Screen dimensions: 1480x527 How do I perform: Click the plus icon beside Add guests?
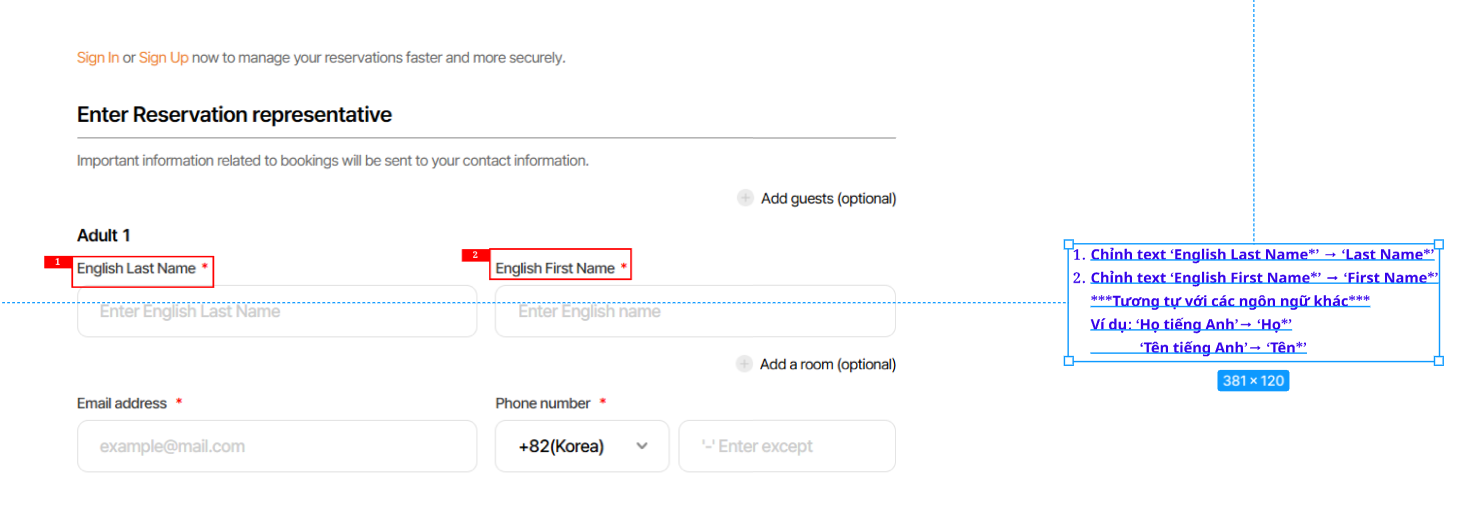pyautogui.click(x=745, y=198)
